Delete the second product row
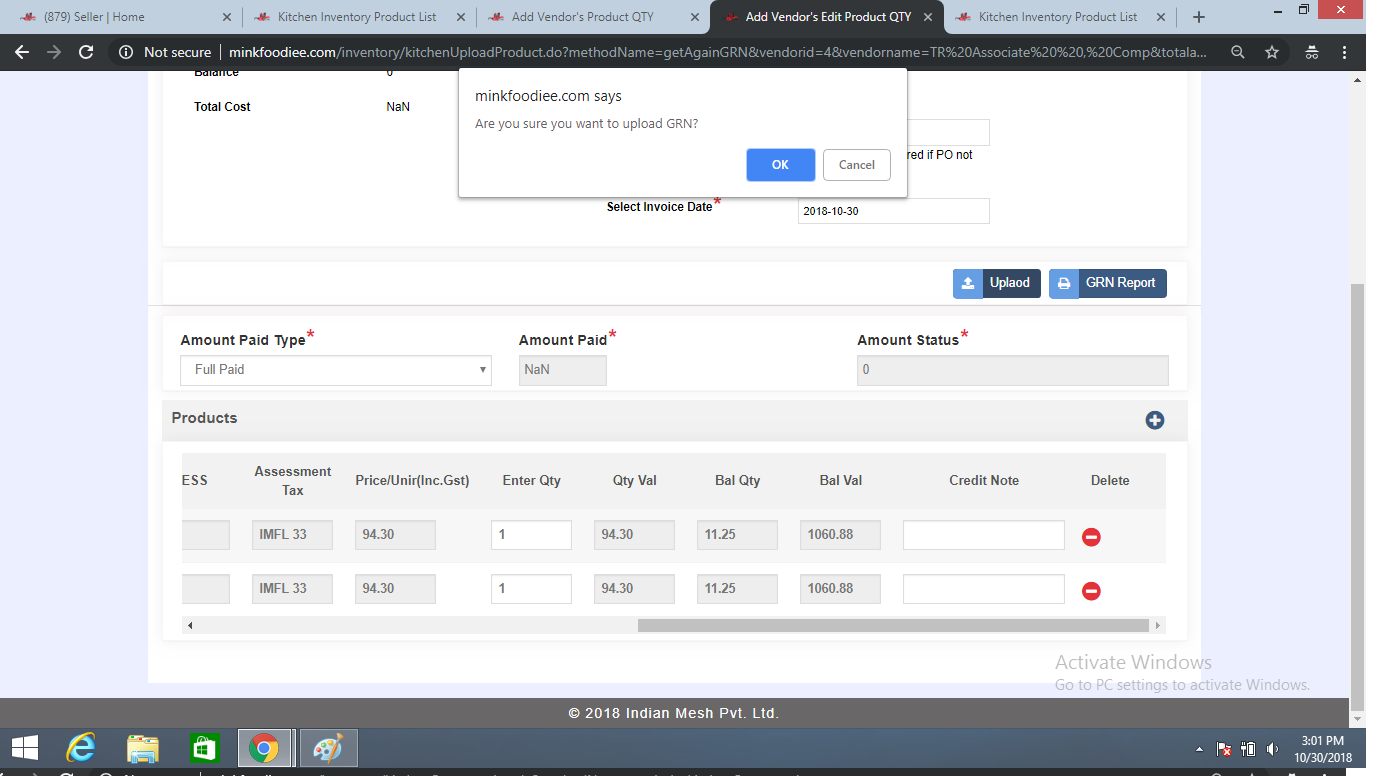Viewport: 1392px width, 776px height. [1091, 591]
